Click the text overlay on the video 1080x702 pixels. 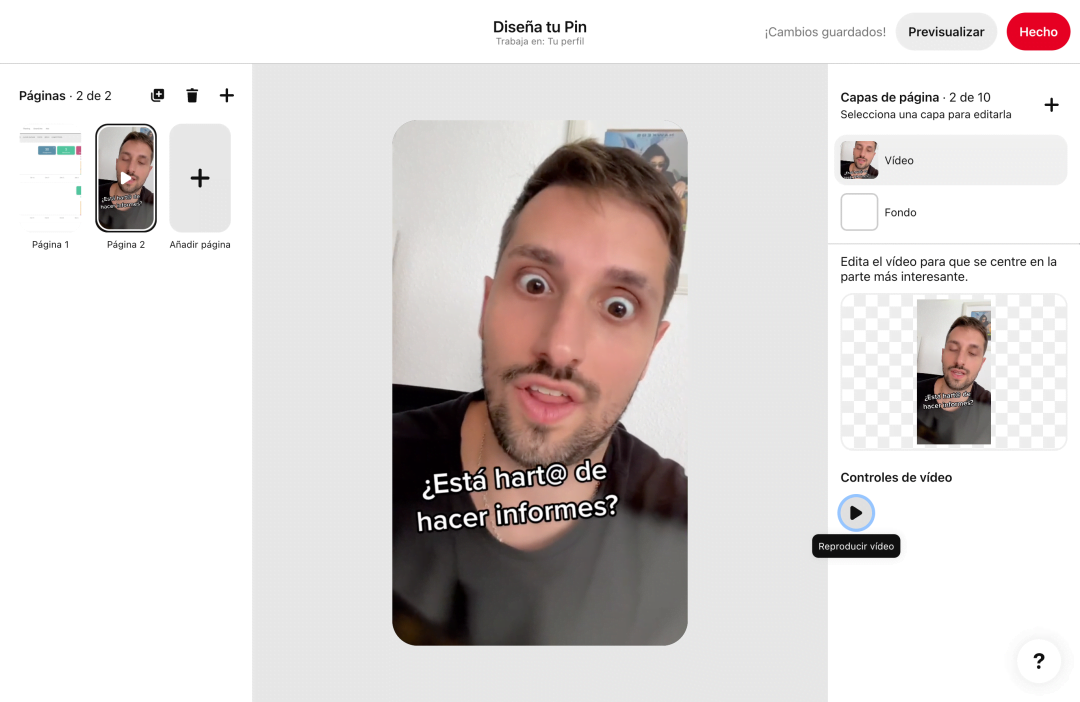pyautogui.click(x=517, y=497)
